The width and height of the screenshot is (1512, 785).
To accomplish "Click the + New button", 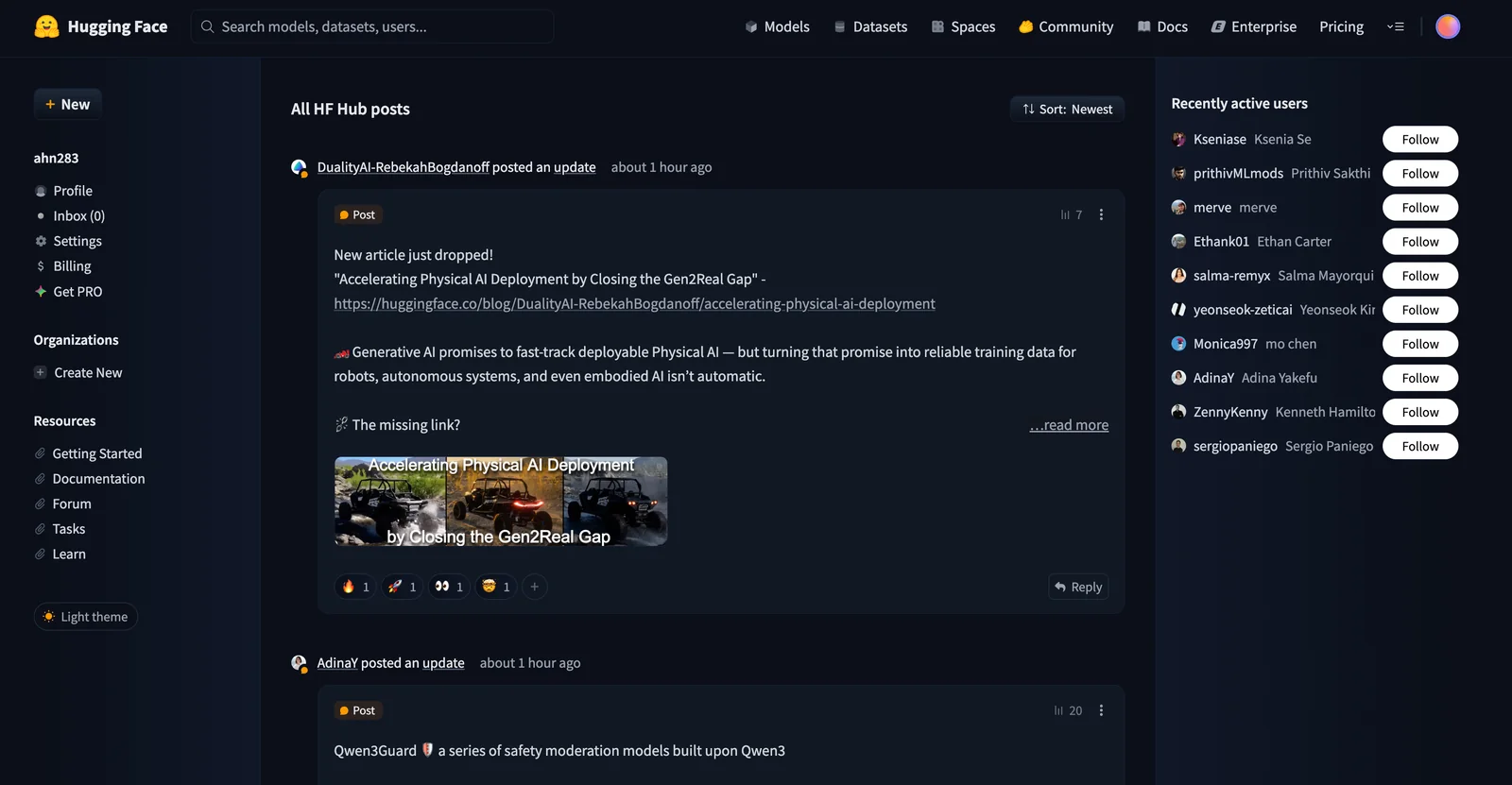I will [67, 104].
